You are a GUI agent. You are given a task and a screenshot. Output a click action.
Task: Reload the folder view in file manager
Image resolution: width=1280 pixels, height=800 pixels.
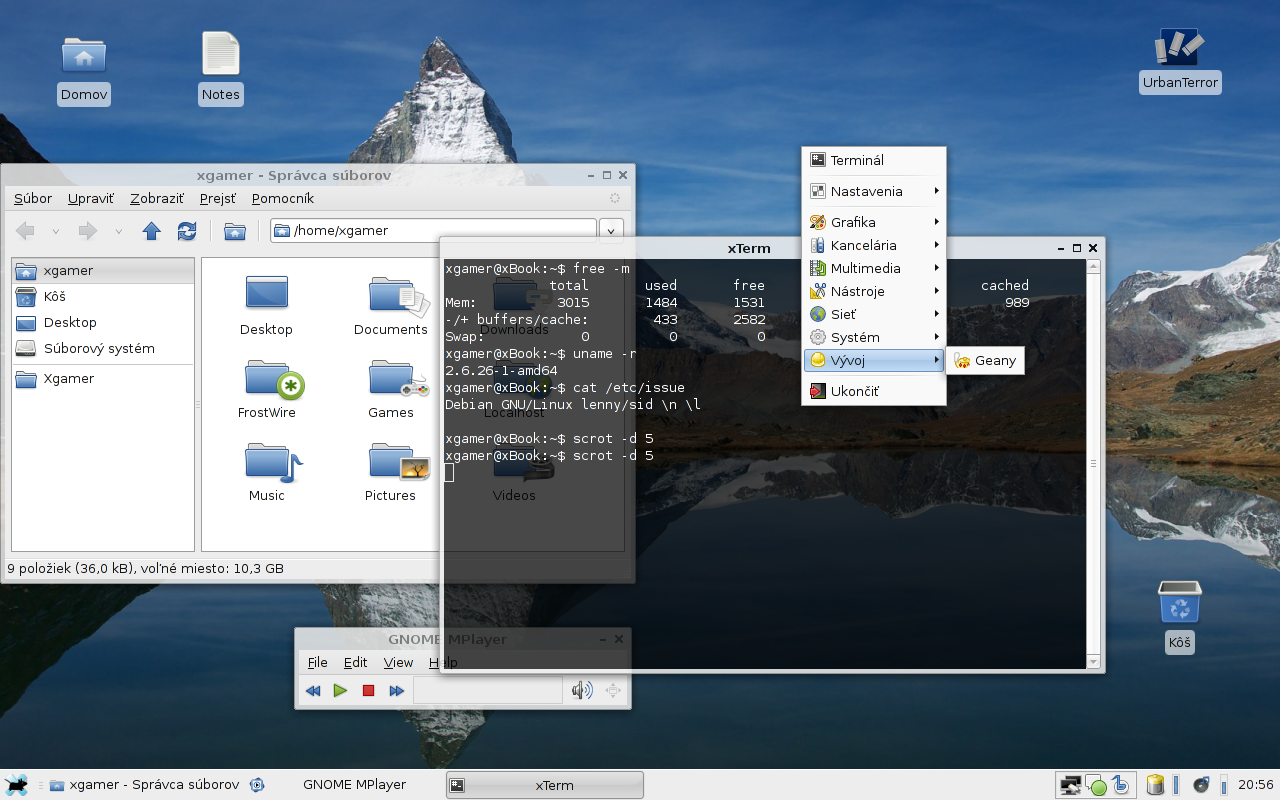[187, 231]
